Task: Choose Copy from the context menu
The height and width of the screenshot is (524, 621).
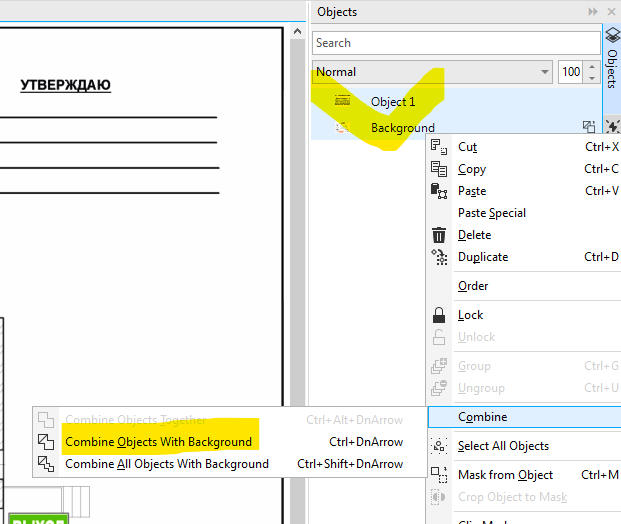Action: click(524, 169)
